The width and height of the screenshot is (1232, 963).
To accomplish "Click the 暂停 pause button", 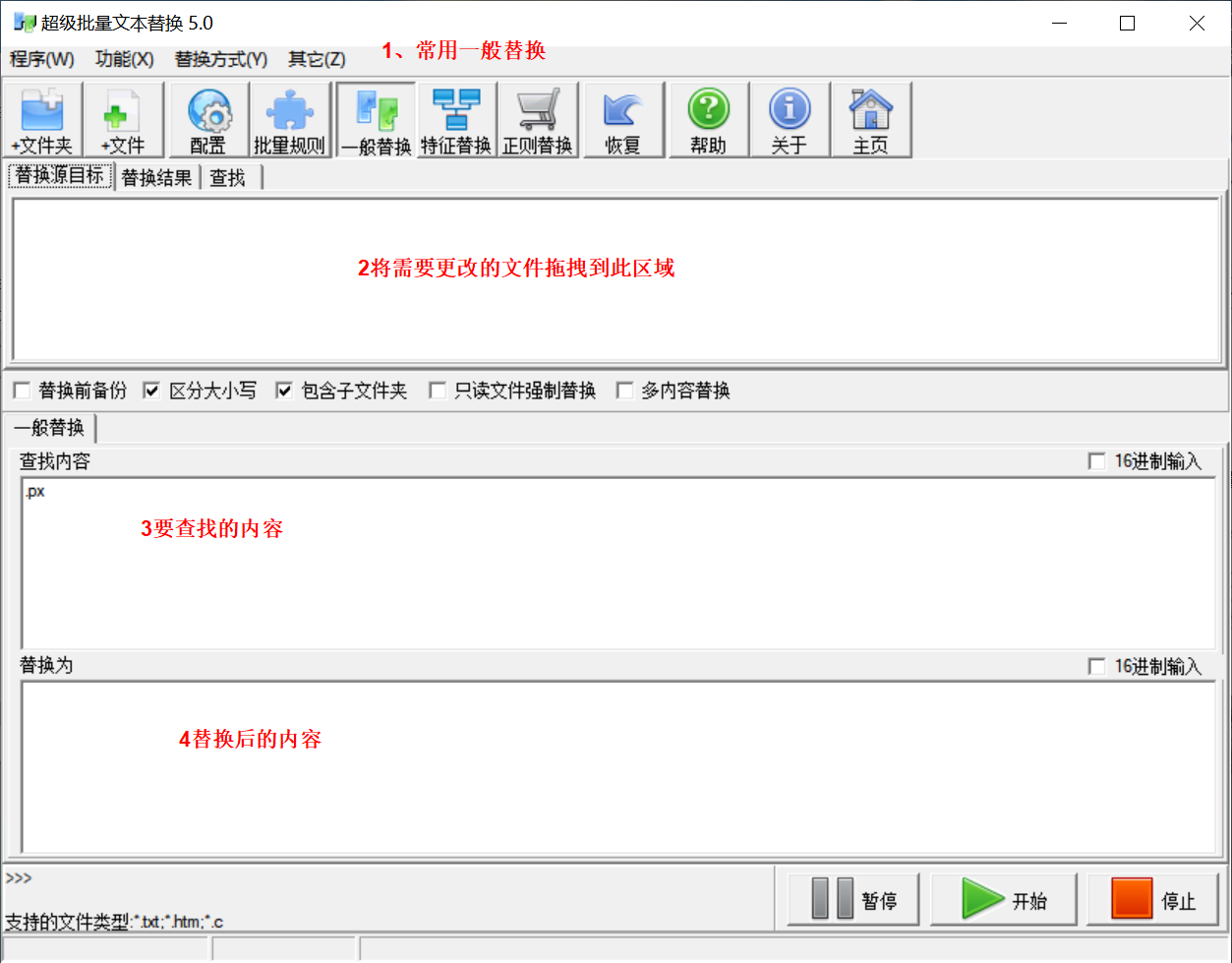I will [x=853, y=900].
